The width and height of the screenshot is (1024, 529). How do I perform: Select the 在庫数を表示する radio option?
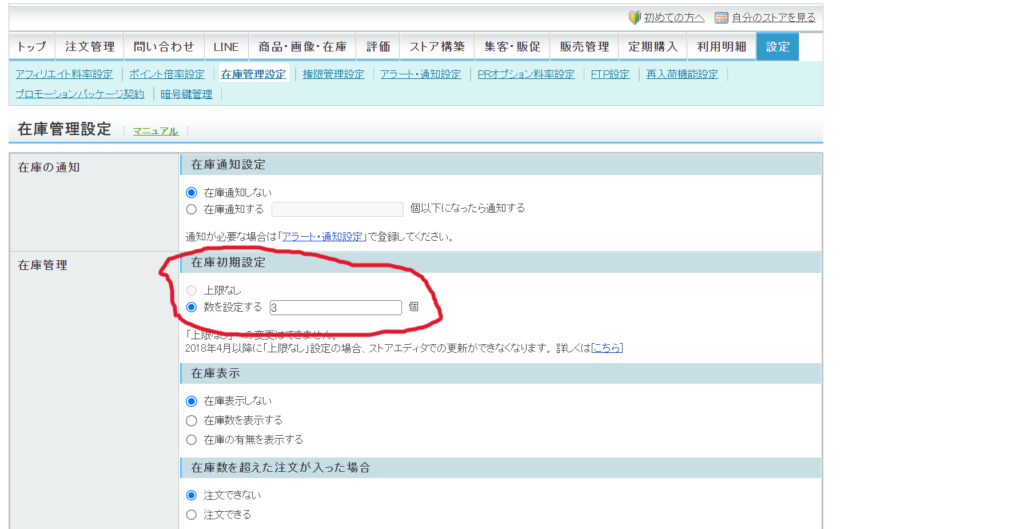pos(192,420)
